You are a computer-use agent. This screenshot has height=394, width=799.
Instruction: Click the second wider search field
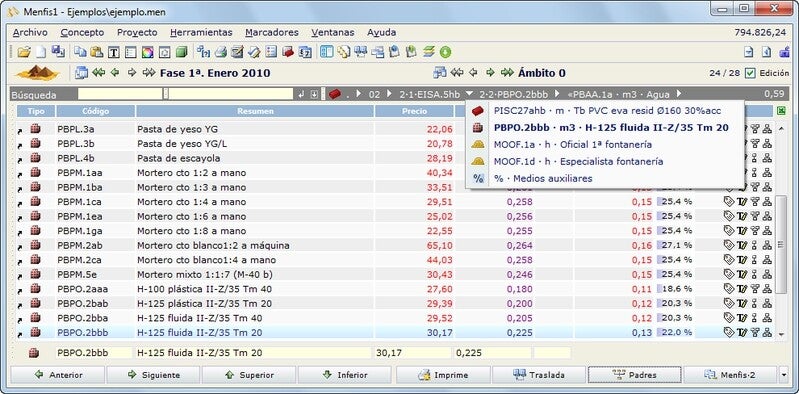pyautogui.click(x=231, y=94)
